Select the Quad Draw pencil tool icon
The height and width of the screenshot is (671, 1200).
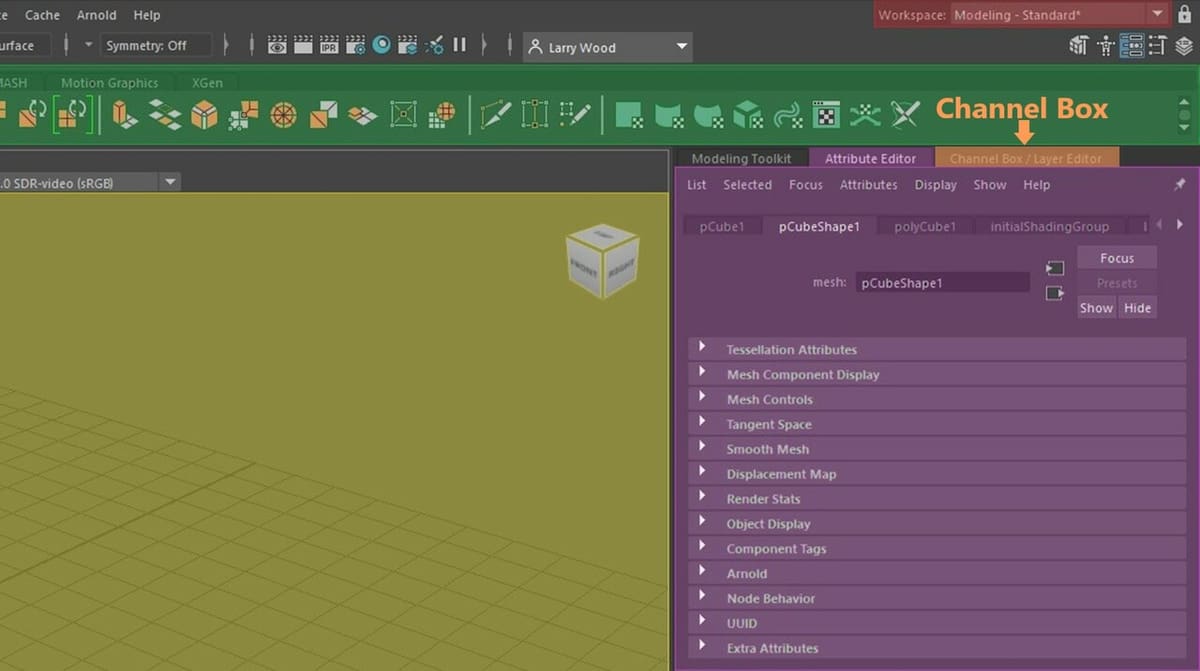pos(575,115)
